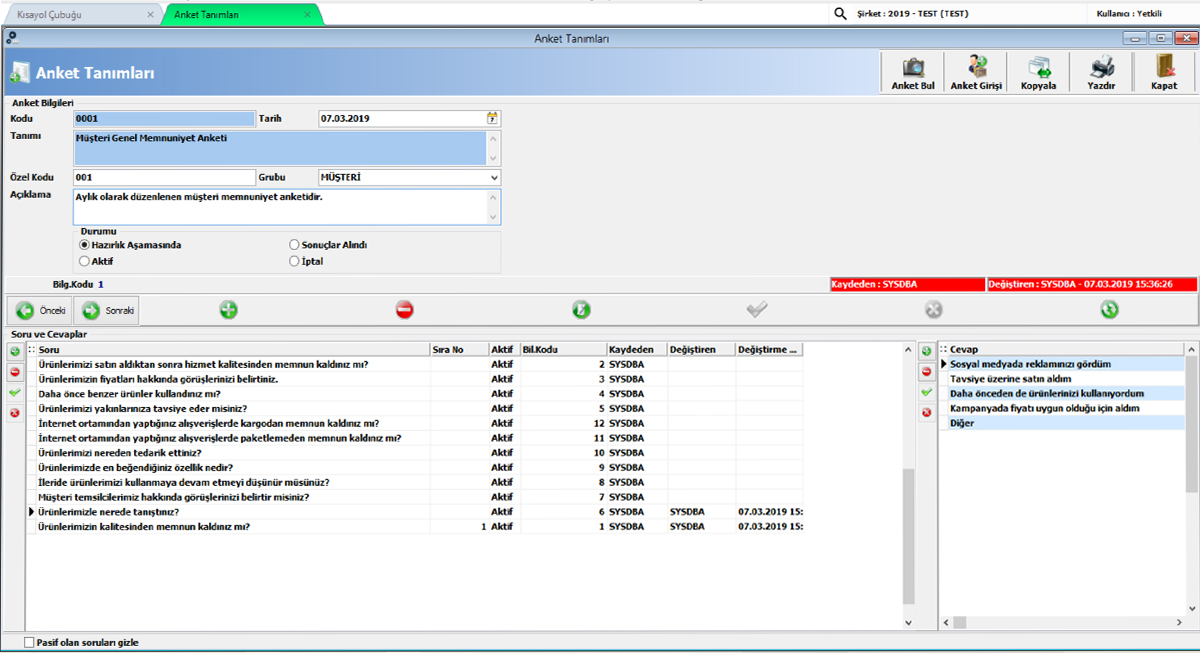Switch to the Kısayol Çubuğu tab

coord(78,15)
